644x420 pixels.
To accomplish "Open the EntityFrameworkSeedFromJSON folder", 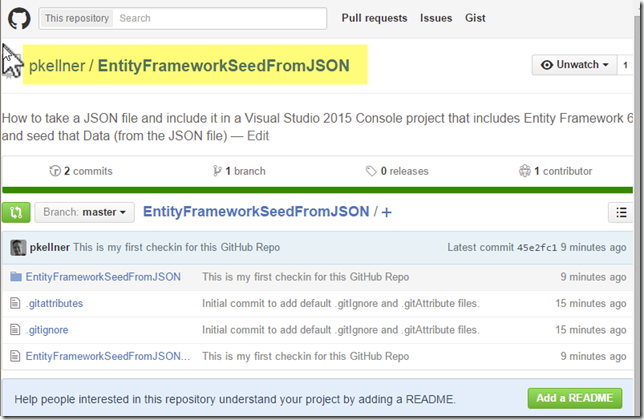I will coord(103,277).
